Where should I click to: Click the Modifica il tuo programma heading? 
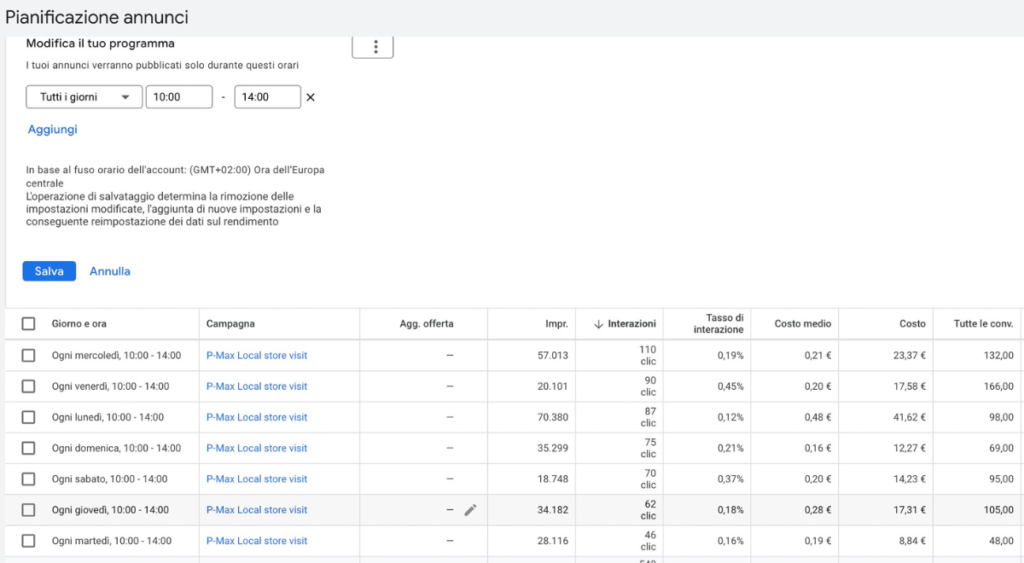coord(100,44)
